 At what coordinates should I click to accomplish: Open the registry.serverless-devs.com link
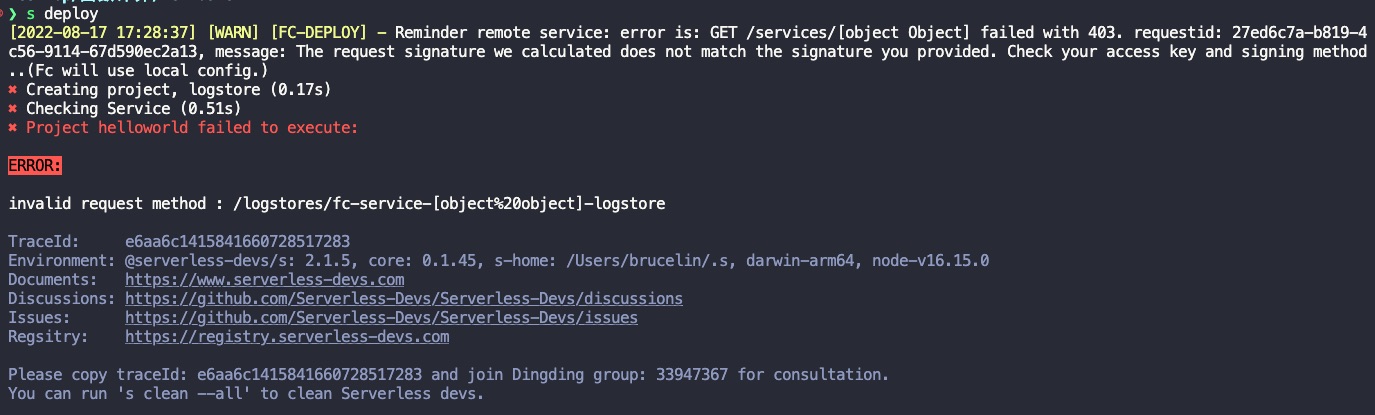pyautogui.click(x=287, y=337)
